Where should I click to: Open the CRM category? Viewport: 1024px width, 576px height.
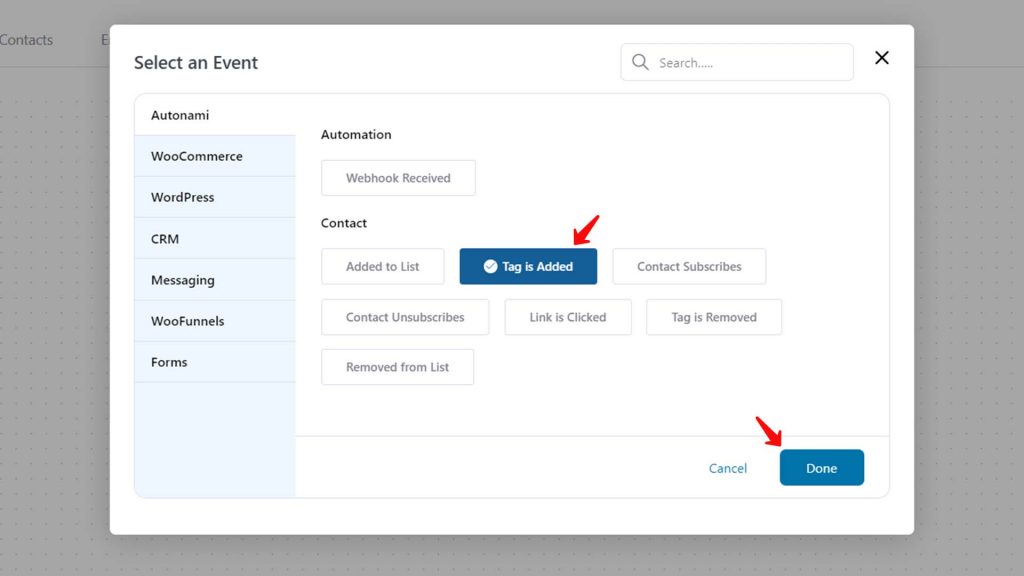215,238
